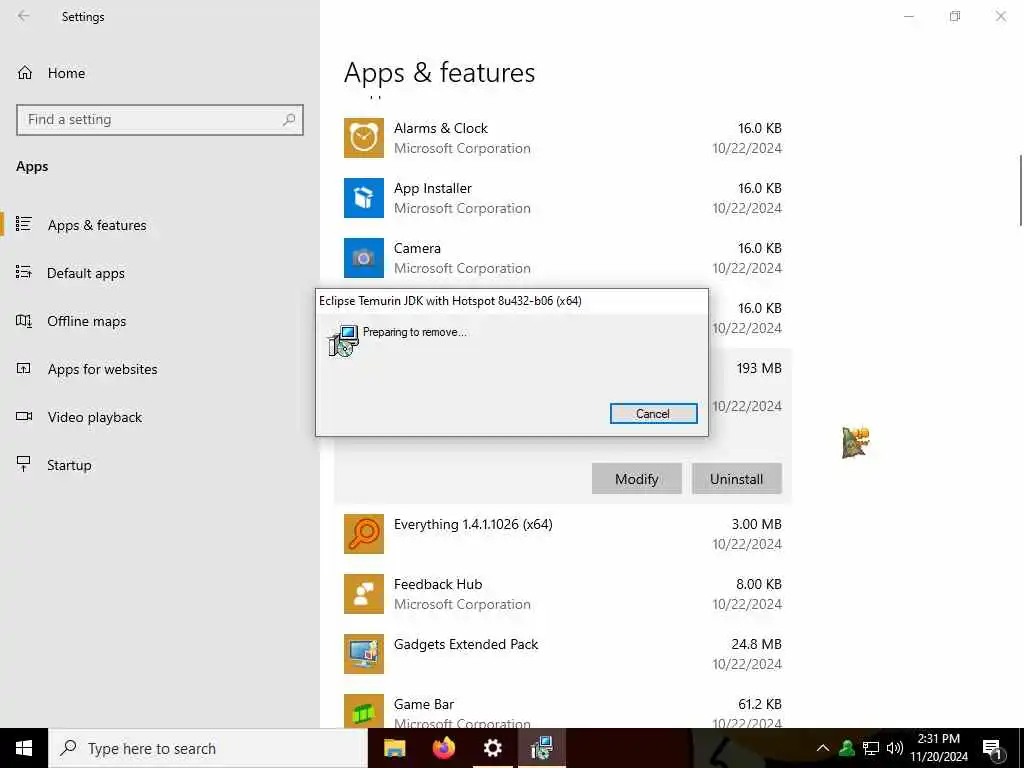Click the Feedback Hub app icon
Screen dimensions: 1024x768
click(364, 594)
